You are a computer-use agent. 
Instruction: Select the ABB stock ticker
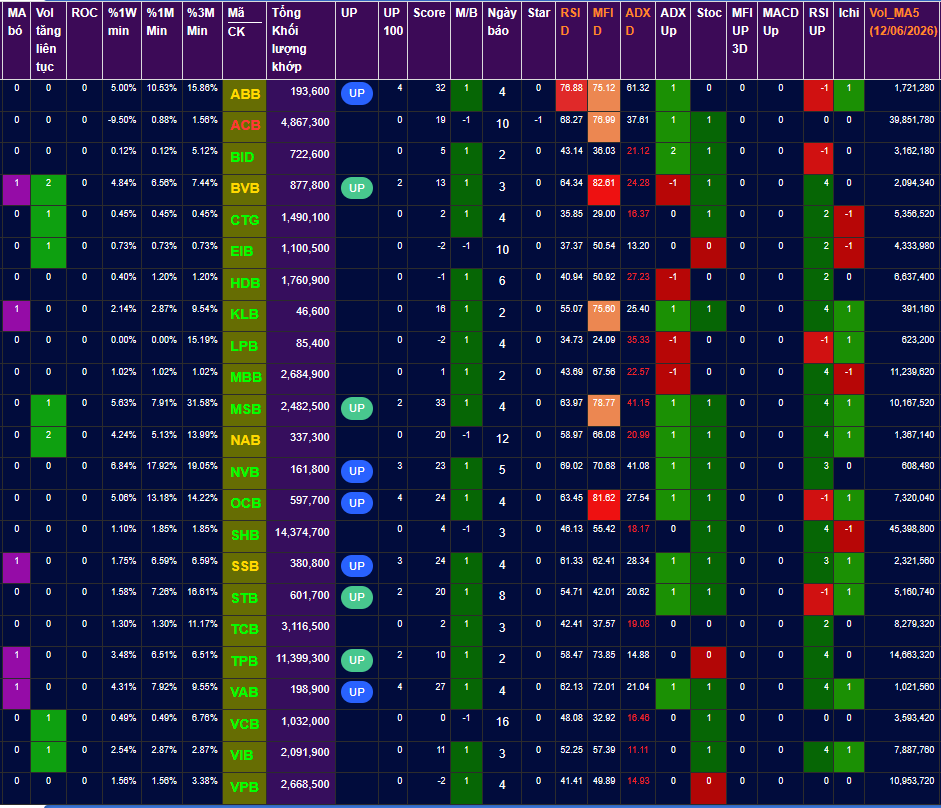pos(245,94)
